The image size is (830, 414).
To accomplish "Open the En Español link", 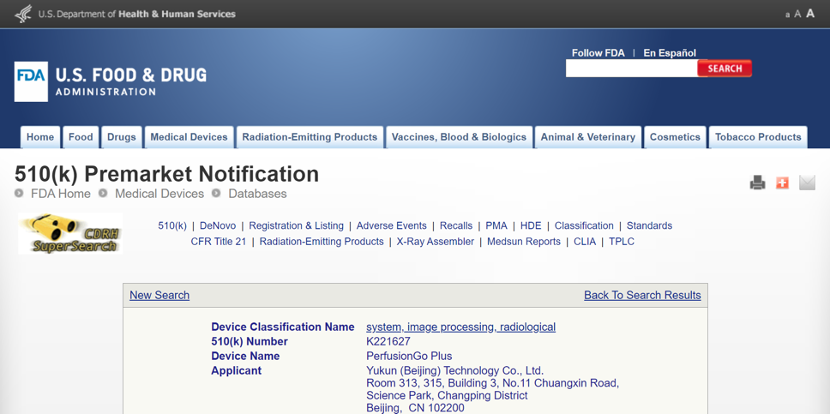I will click(x=669, y=53).
